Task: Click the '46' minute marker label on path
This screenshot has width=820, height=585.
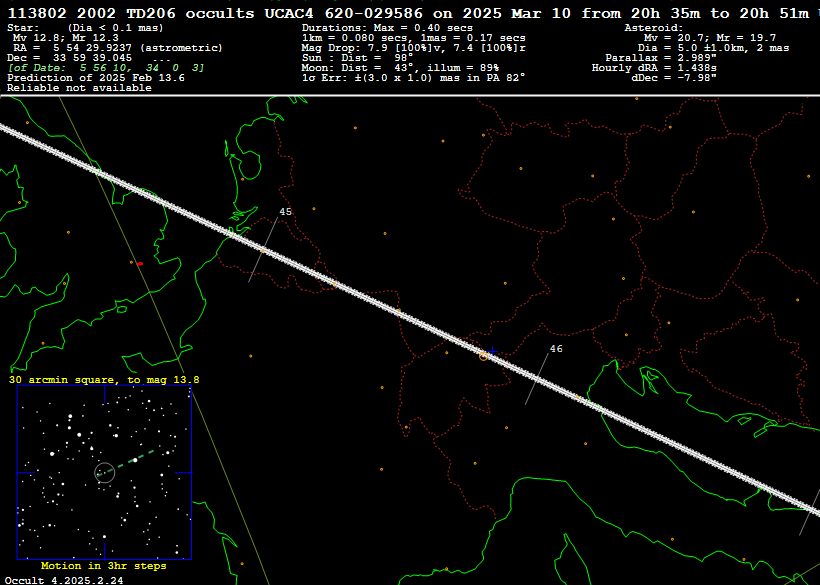Action: tap(556, 349)
